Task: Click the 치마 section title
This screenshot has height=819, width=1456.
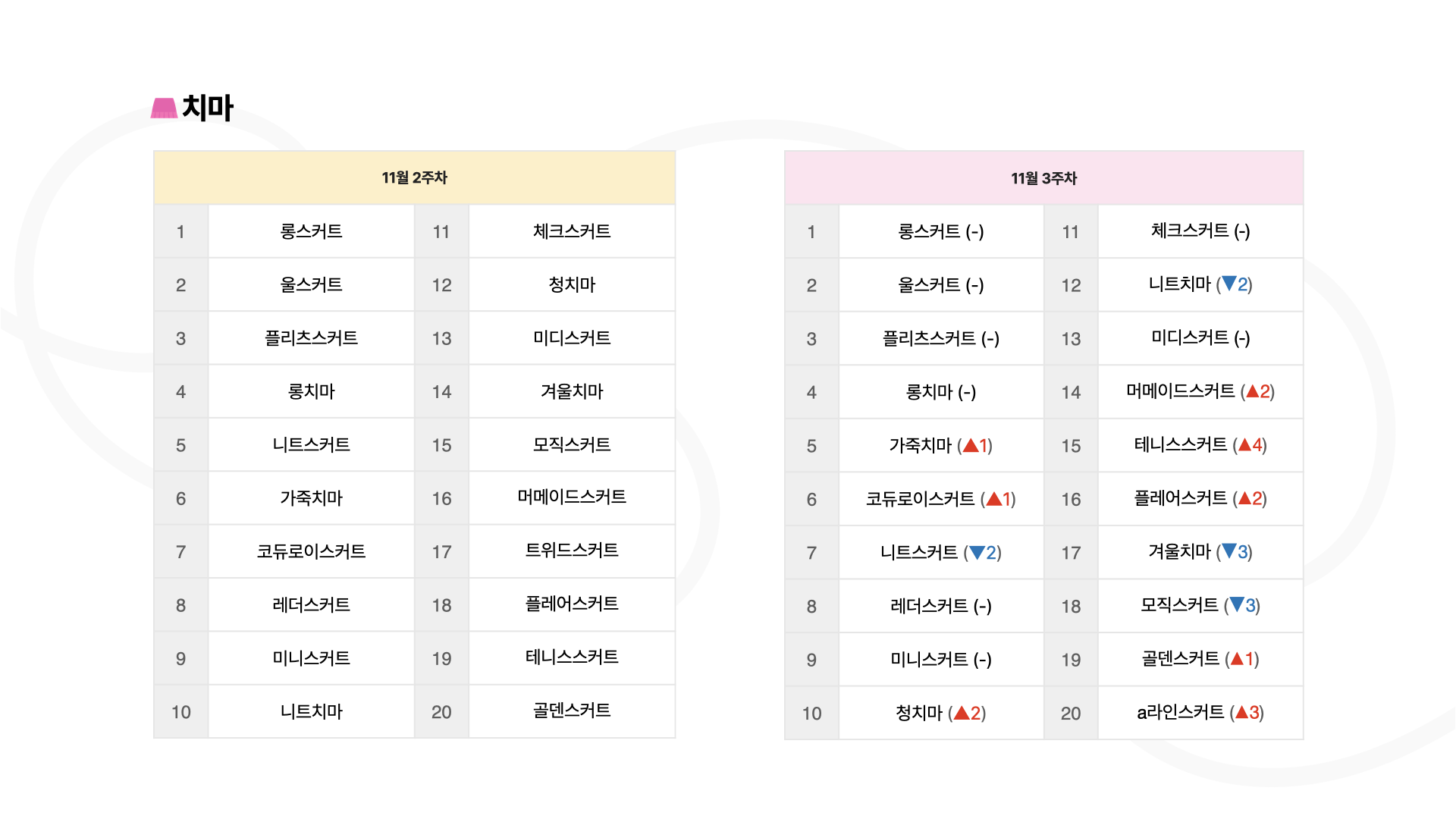Action: click(208, 108)
